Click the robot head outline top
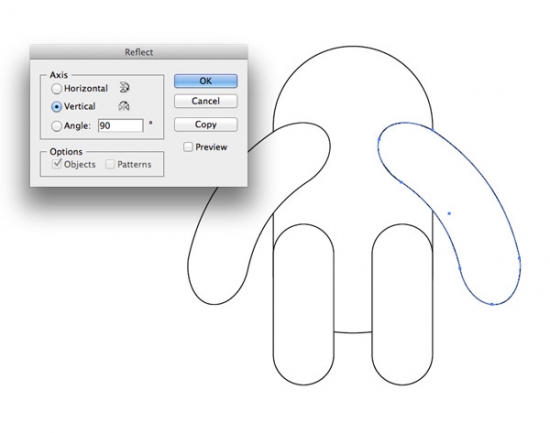This screenshot has width=550, height=433. pos(353,46)
